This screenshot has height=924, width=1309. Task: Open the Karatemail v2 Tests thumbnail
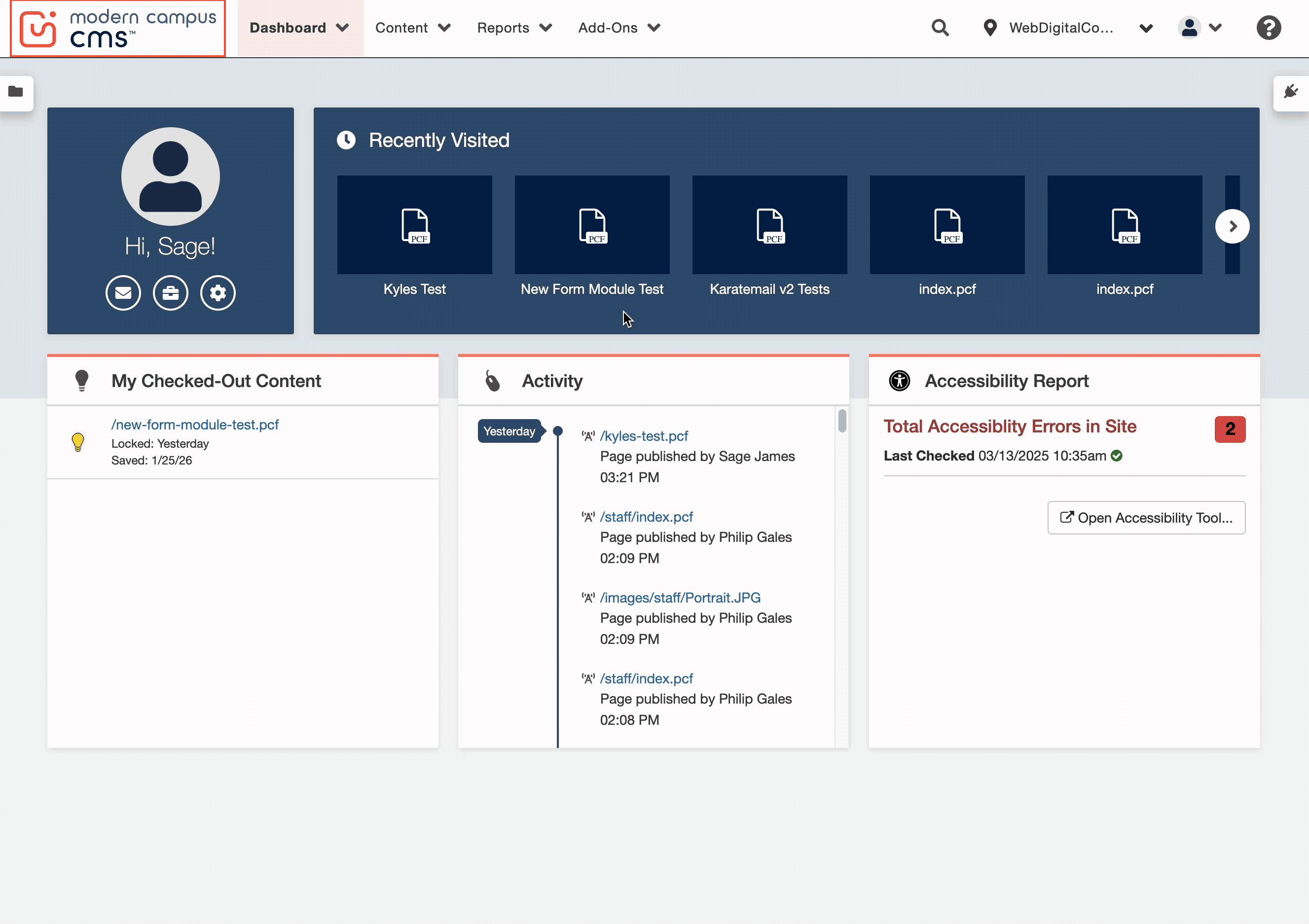(769, 225)
